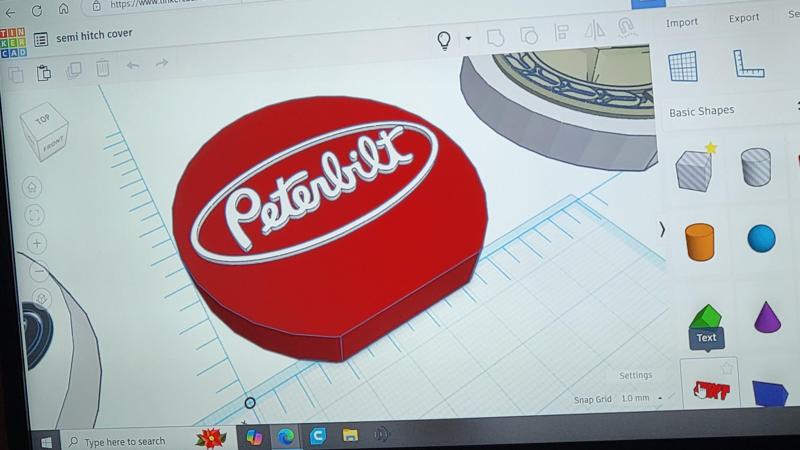Click the Duplicate and repeat icon

[x=73, y=70]
